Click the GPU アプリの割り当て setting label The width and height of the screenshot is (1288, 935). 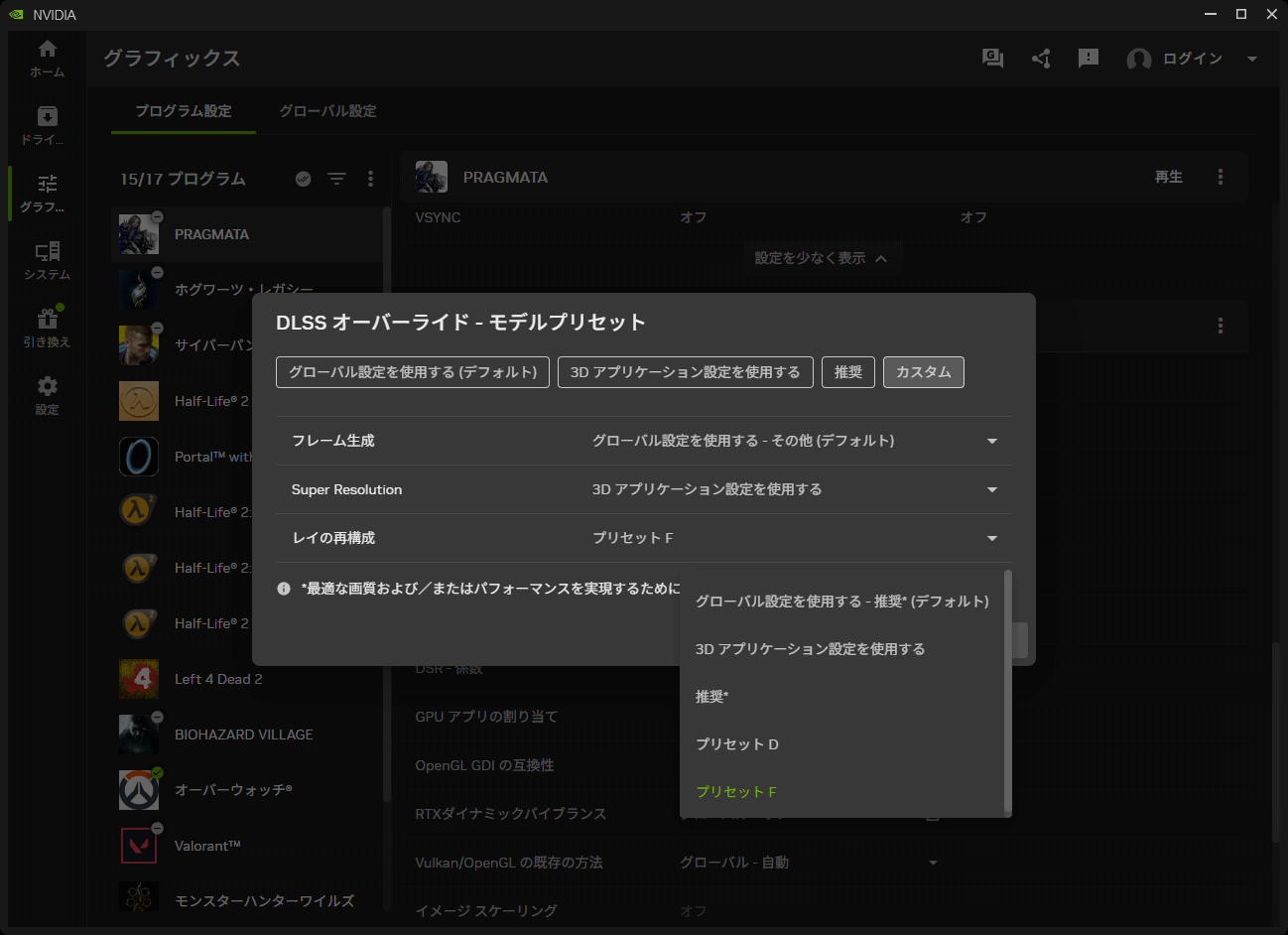[486, 717]
